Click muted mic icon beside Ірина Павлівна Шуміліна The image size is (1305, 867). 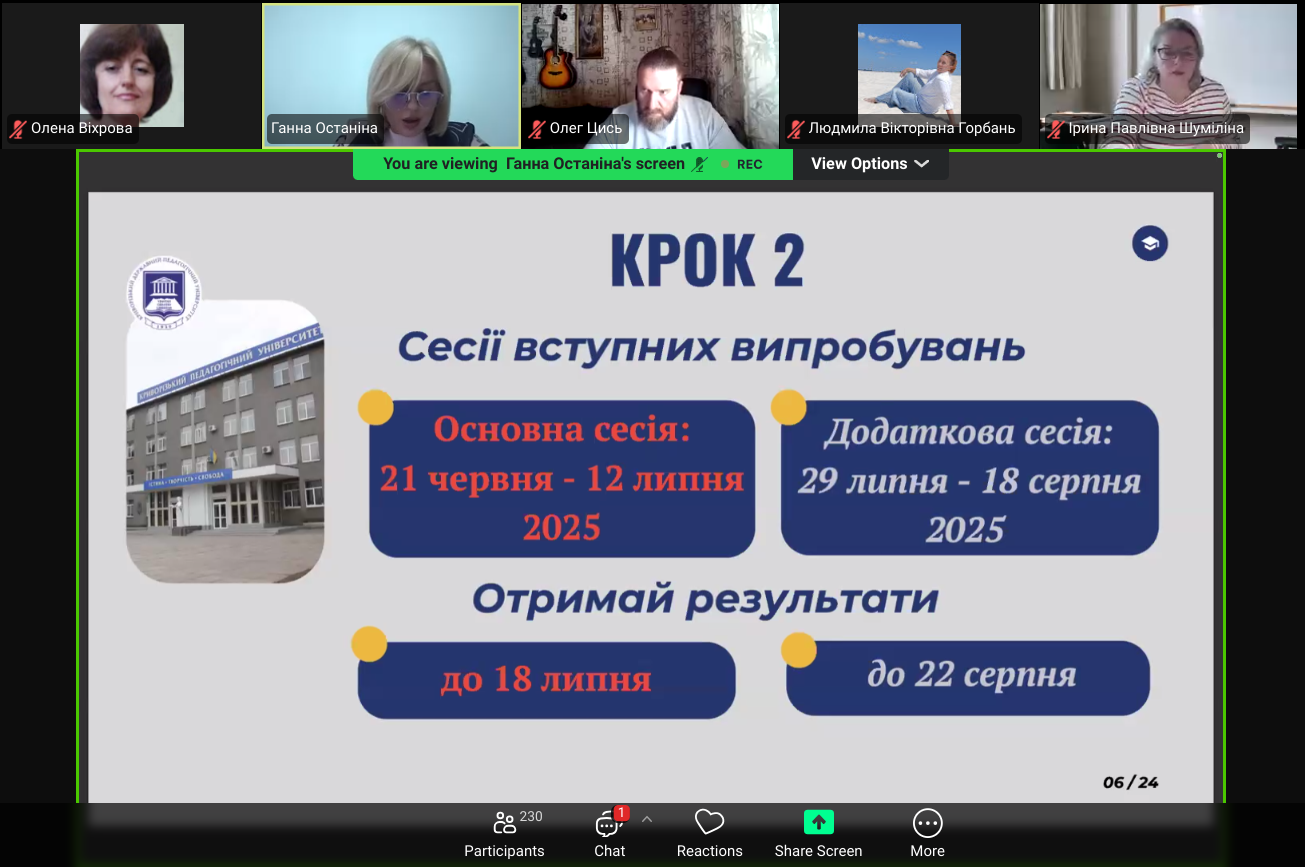[x=1055, y=129]
